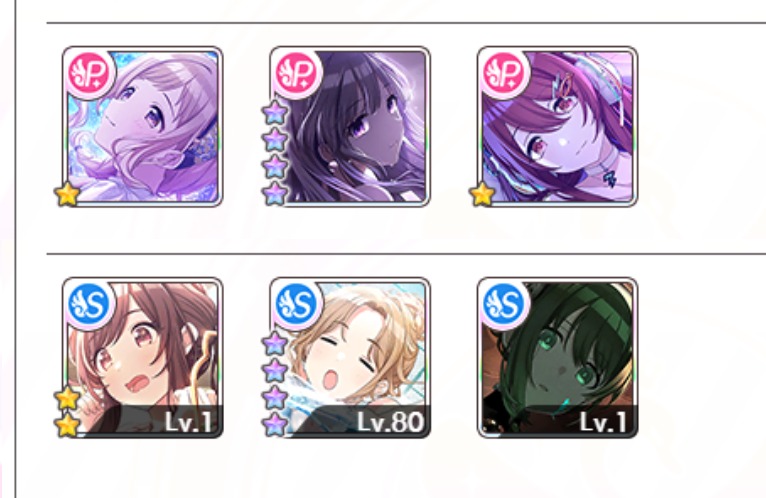Image resolution: width=766 pixels, height=498 pixels.
Task: Open the dark purple-haired girl Produce card
Action: (x=350, y=127)
